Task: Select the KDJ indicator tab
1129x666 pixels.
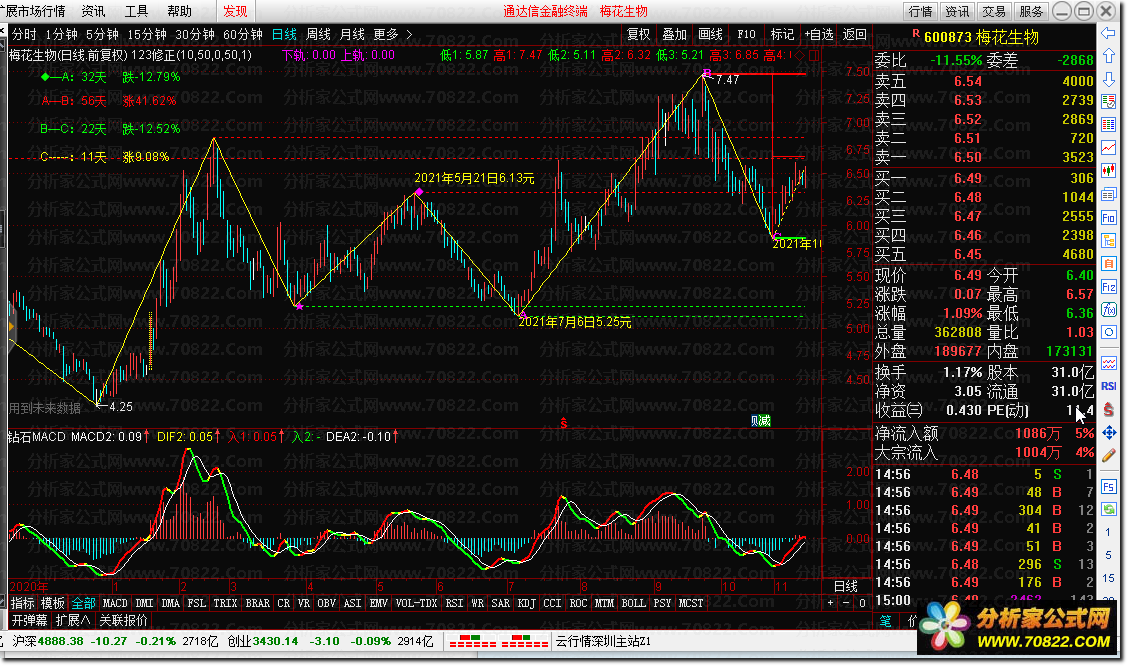Action: (x=526, y=603)
